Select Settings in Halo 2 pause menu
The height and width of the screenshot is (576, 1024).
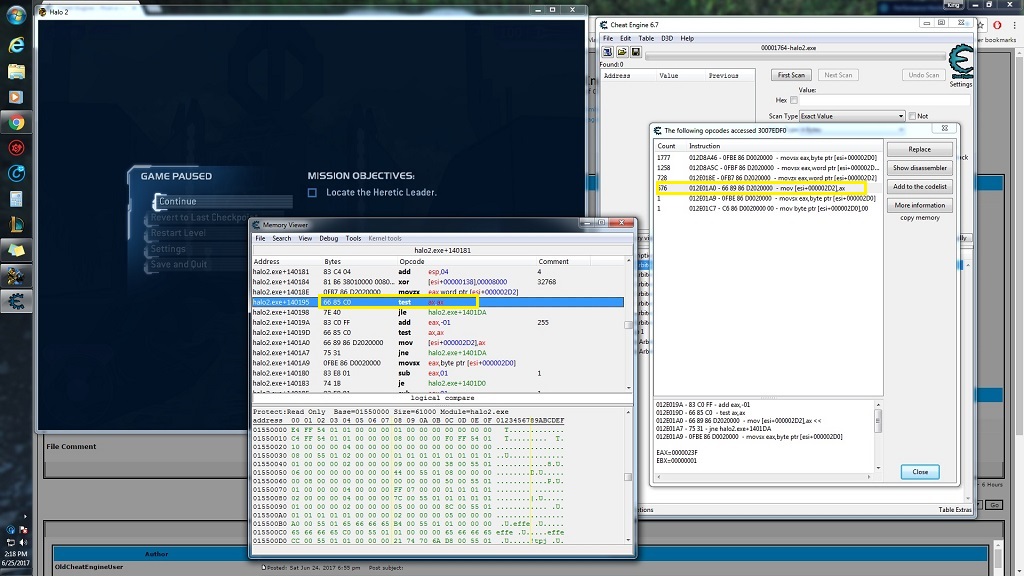(168, 249)
